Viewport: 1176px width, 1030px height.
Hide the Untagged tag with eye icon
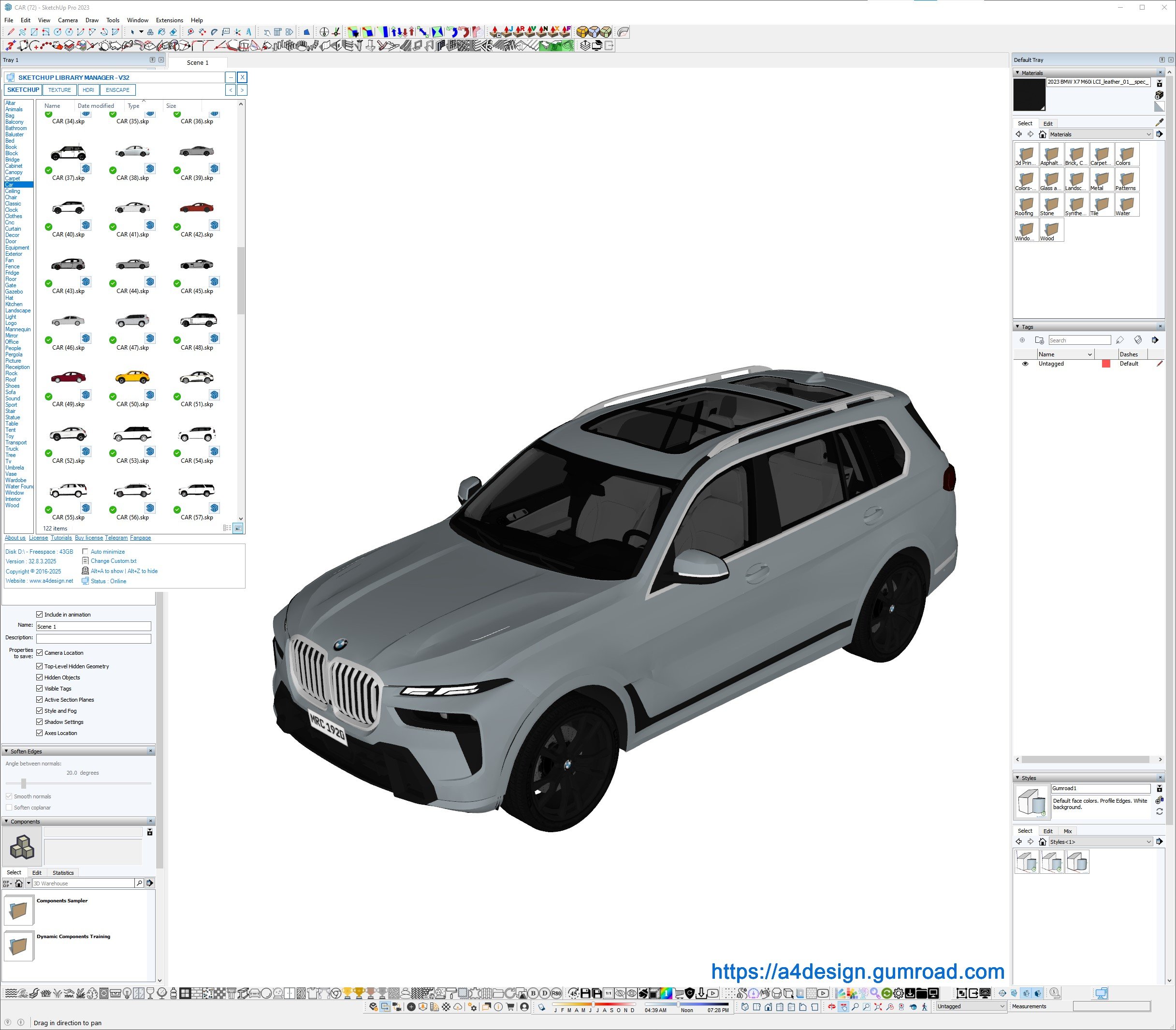(1025, 364)
